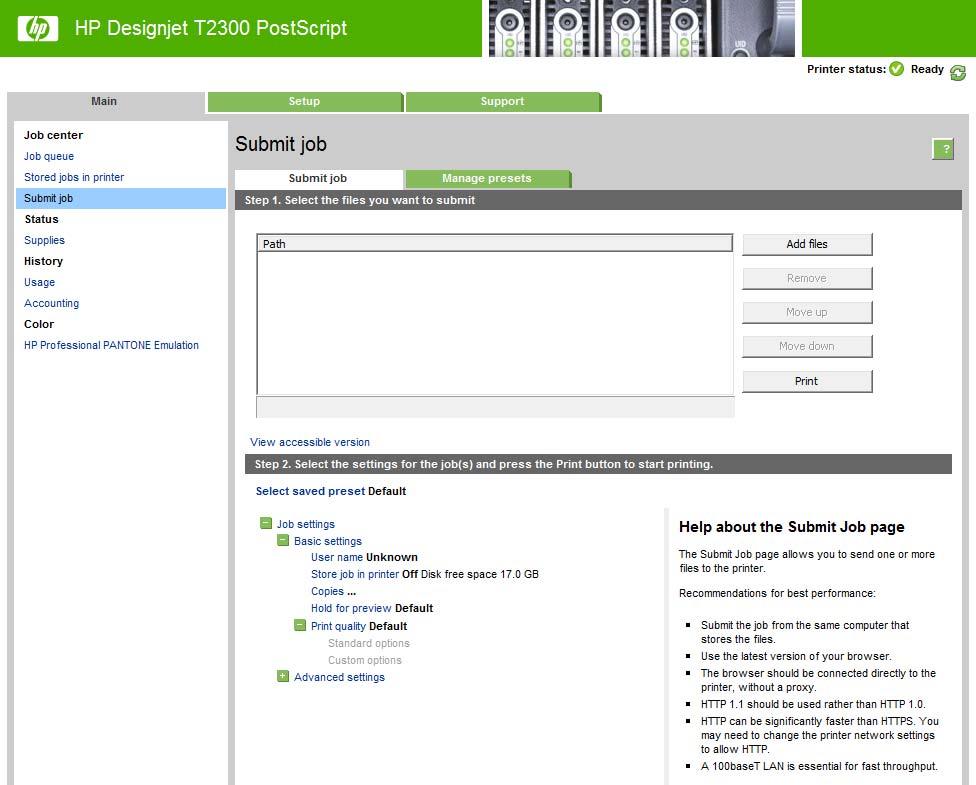Click the Print button
976x785 pixels.
807,381
